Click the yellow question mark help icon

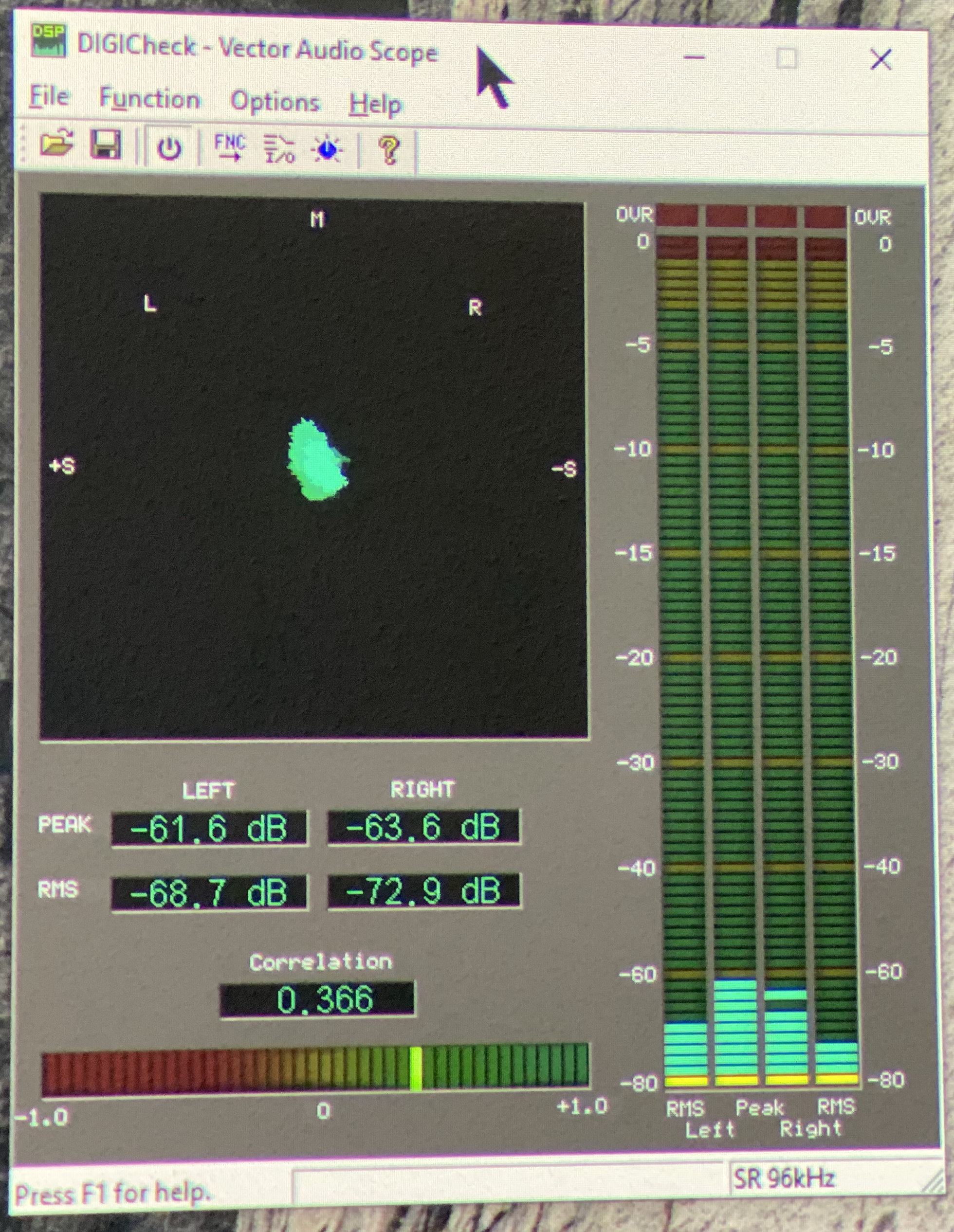coord(389,151)
